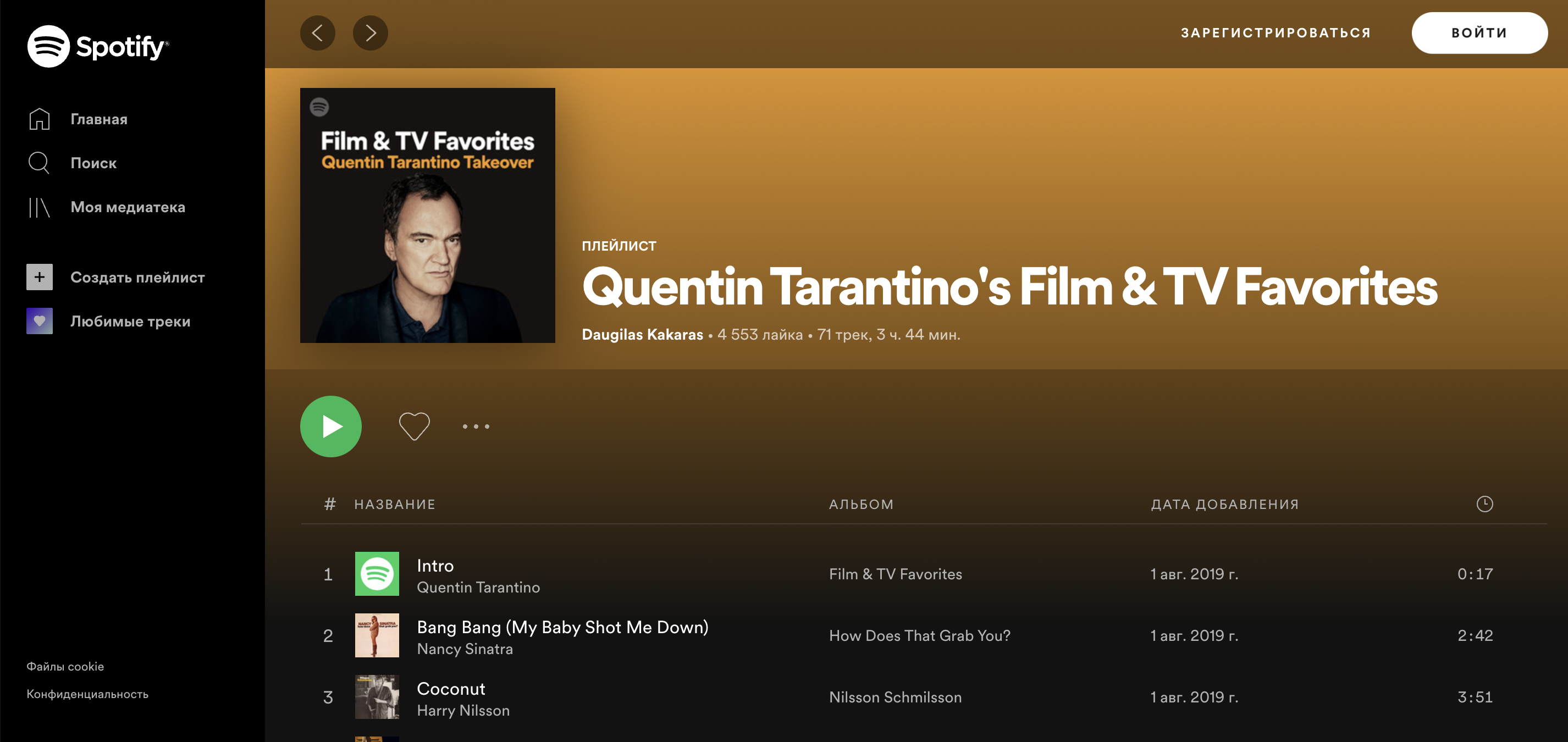Open Главная in the sidebar
This screenshot has width=1568, height=742.
point(98,119)
